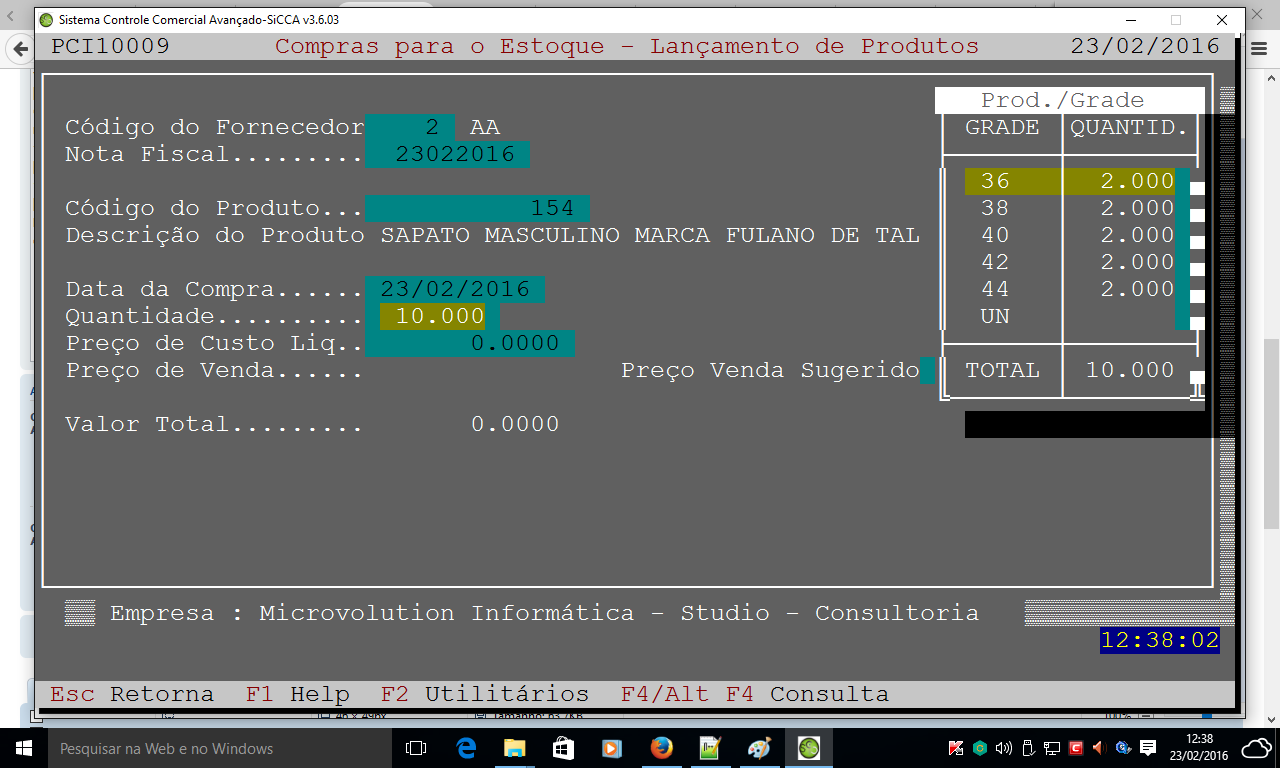Click the orange speaker tray icon
The image size is (1280, 768).
[1099, 748]
